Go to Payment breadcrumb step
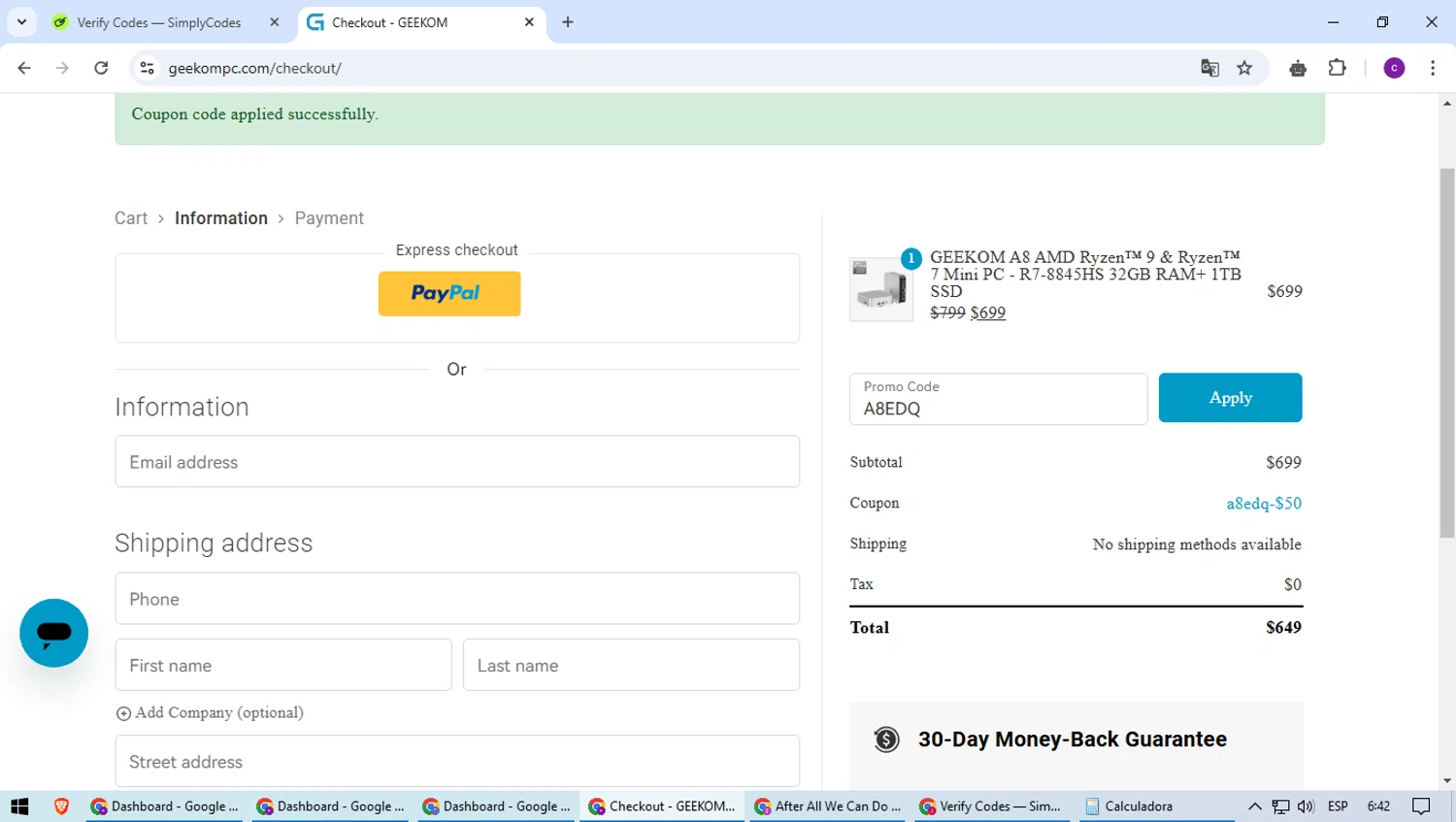Viewport: 1456px width, 822px height. 329,218
